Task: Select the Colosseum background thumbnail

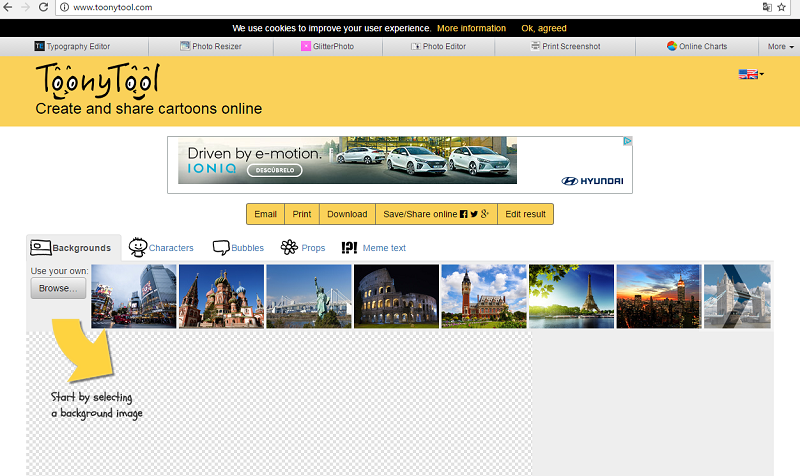Action: click(396, 295)
